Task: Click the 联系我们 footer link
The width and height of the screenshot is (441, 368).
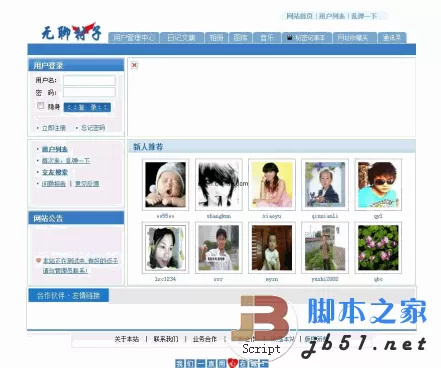Action: tap(166, 339)
